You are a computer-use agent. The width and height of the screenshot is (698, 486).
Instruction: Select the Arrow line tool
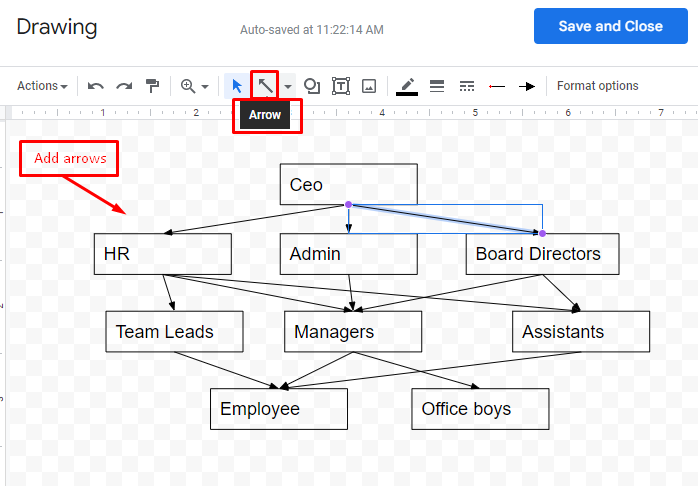pos(265,85)
